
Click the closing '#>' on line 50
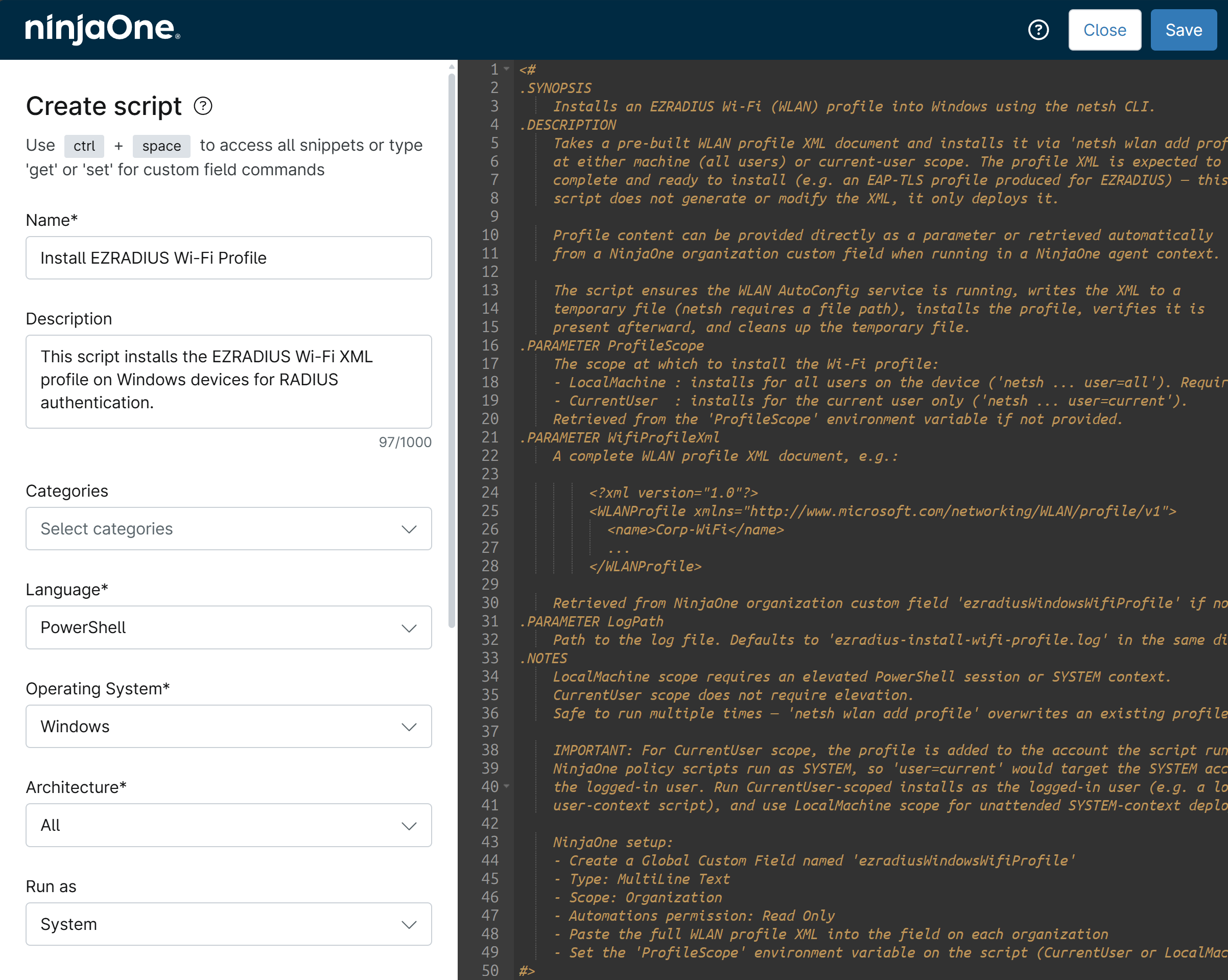[527, 970]
